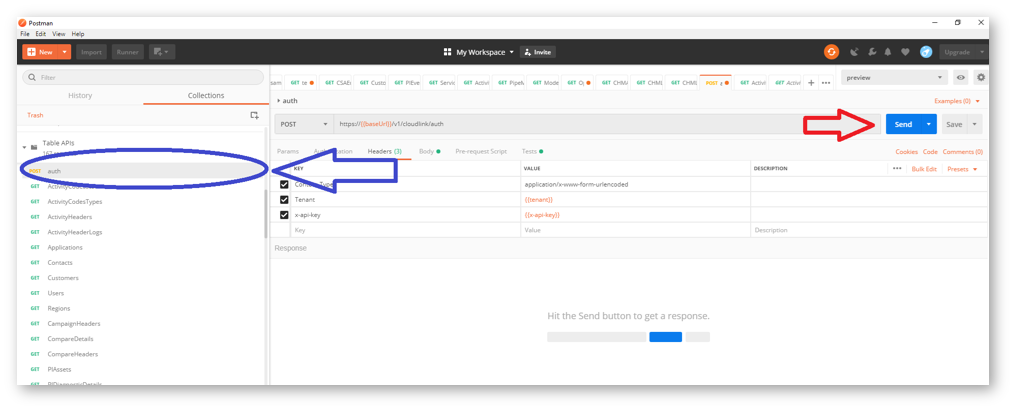Click the headers table three-dot options
The width and height of the screenshot is (1015, 411).
897,168
